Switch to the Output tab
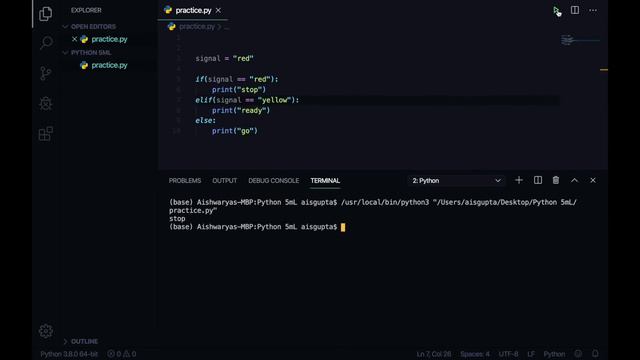 coord(224,181)
